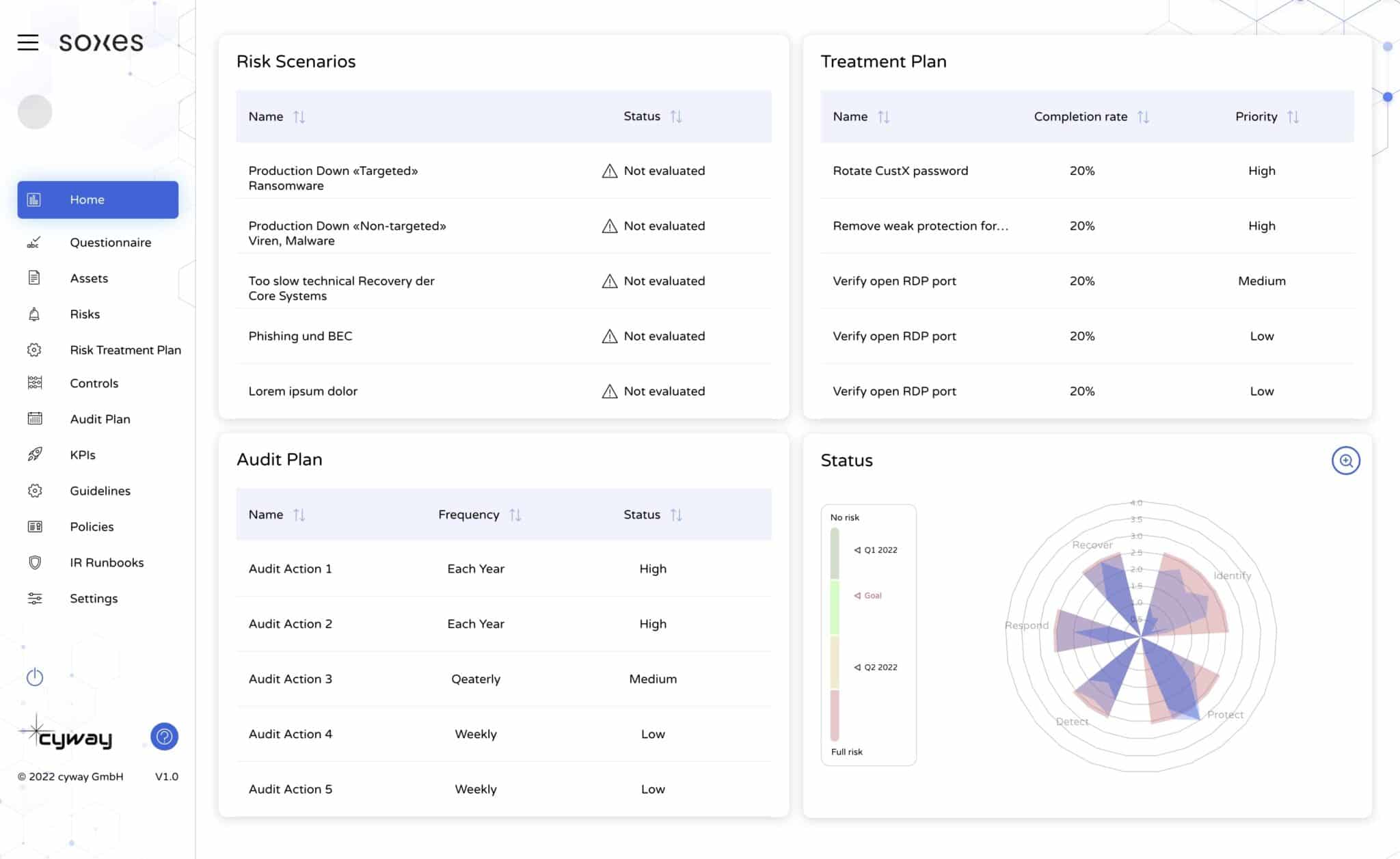This screenshot has height=859, width=1400.
Task: Open the Questionnaire menu item
Action: coord(110,243)
